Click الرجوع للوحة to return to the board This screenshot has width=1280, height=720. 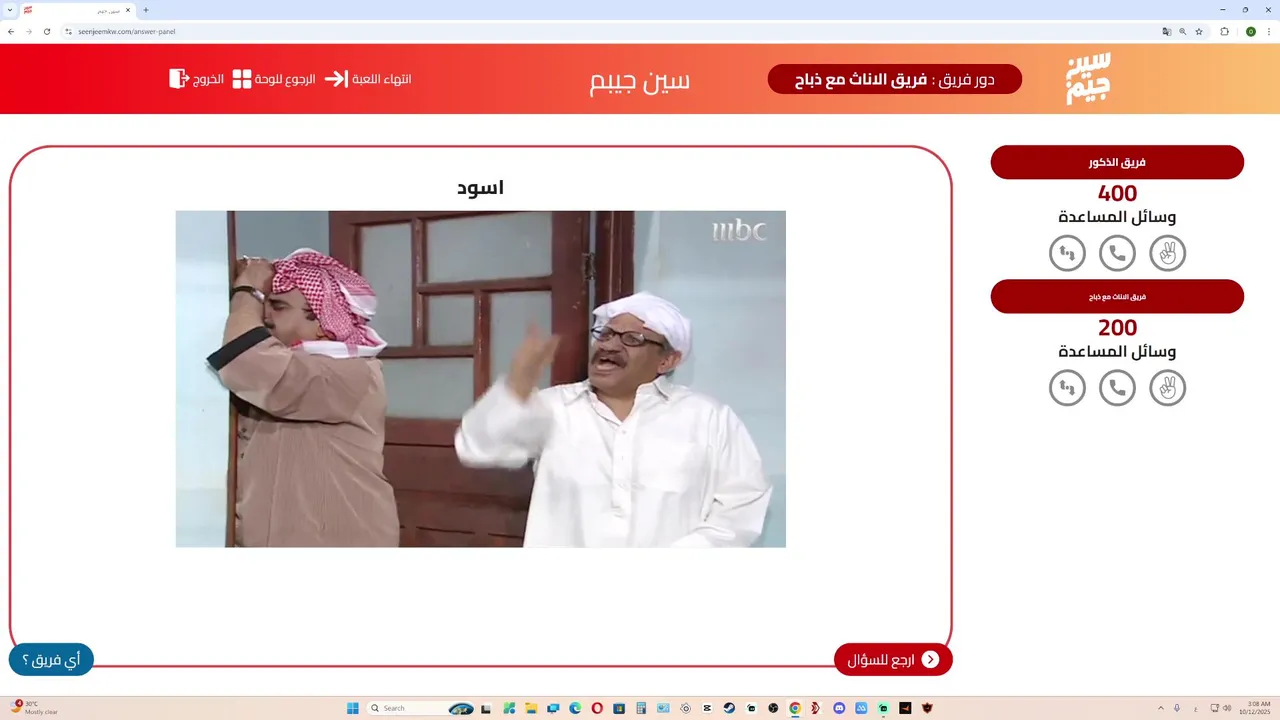274,78
